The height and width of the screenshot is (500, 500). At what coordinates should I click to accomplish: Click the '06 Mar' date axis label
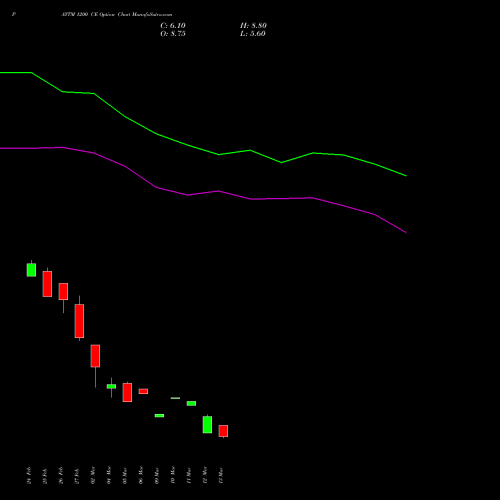coord(141,475)
